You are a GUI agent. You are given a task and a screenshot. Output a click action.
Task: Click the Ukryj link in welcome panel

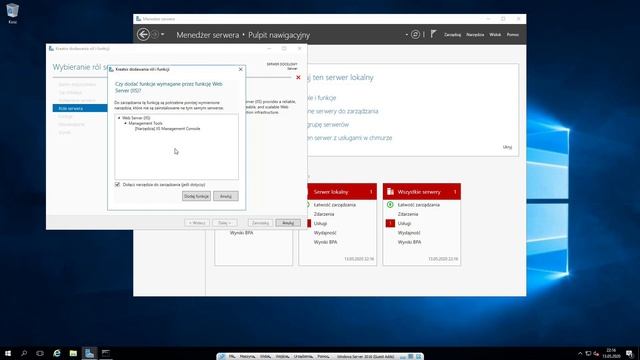pos(507,147)
